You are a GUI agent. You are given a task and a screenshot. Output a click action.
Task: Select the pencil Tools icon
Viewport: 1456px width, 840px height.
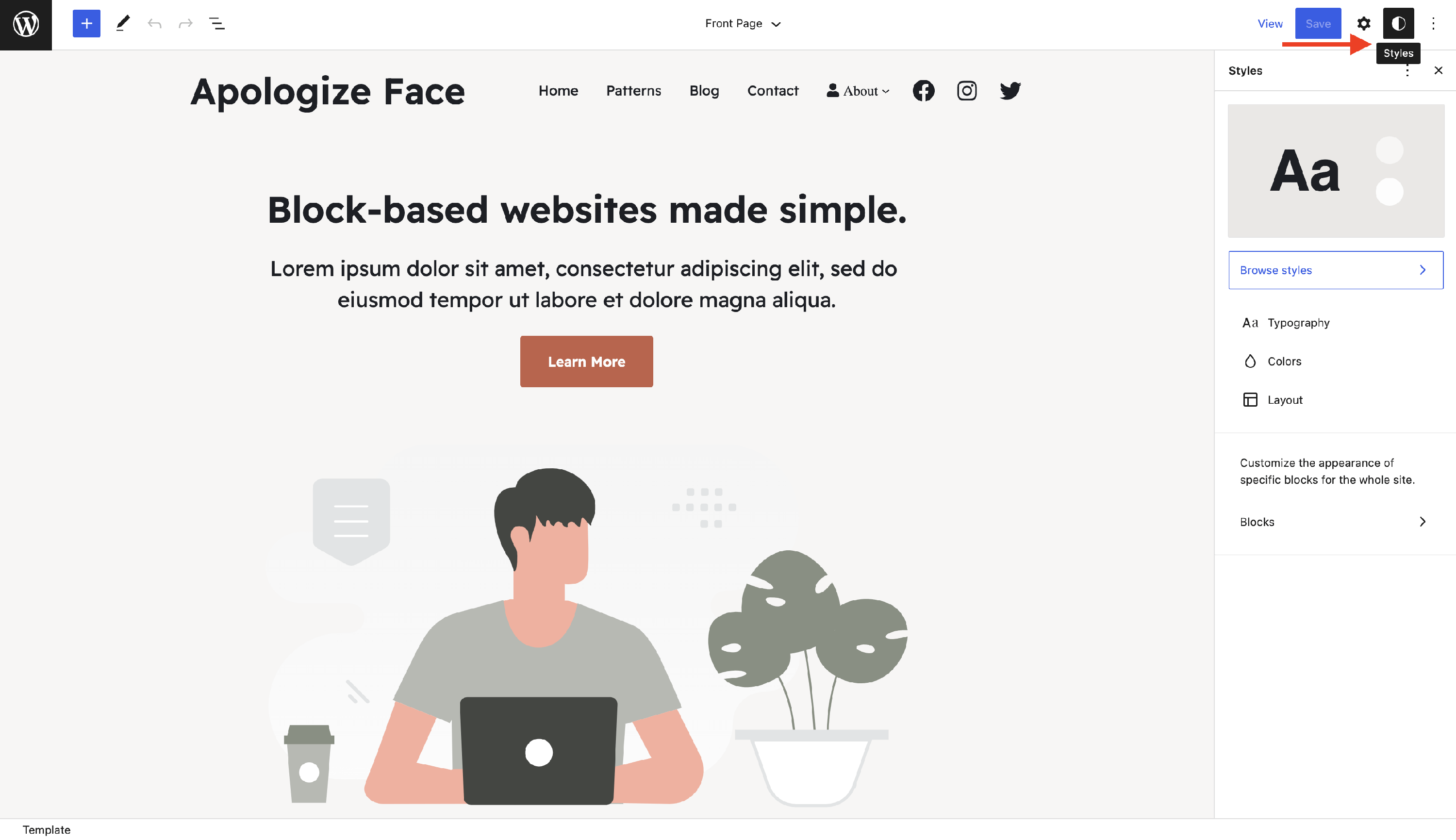tap(123, 24)
